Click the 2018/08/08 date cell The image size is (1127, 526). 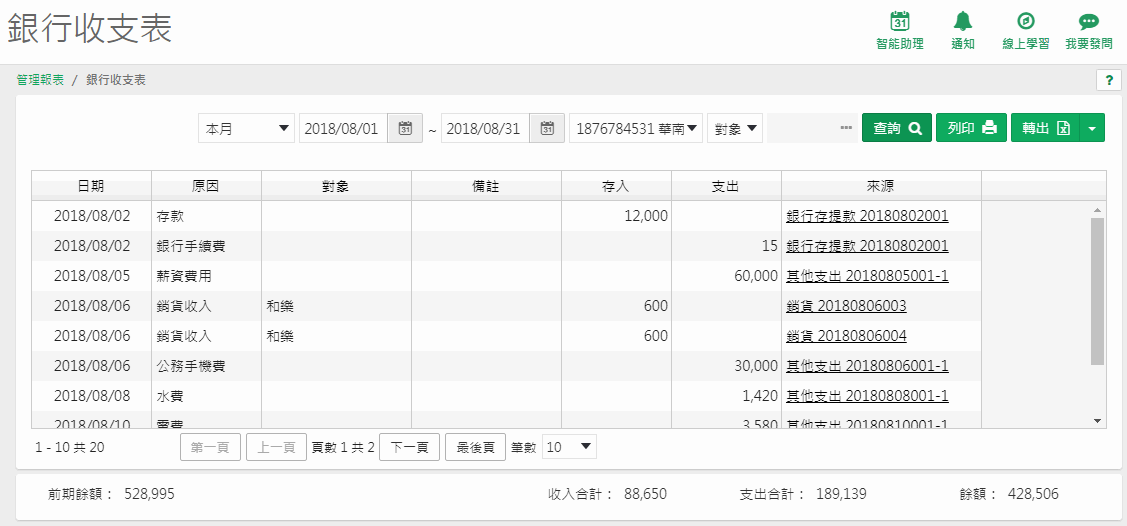tap(92, 396)
